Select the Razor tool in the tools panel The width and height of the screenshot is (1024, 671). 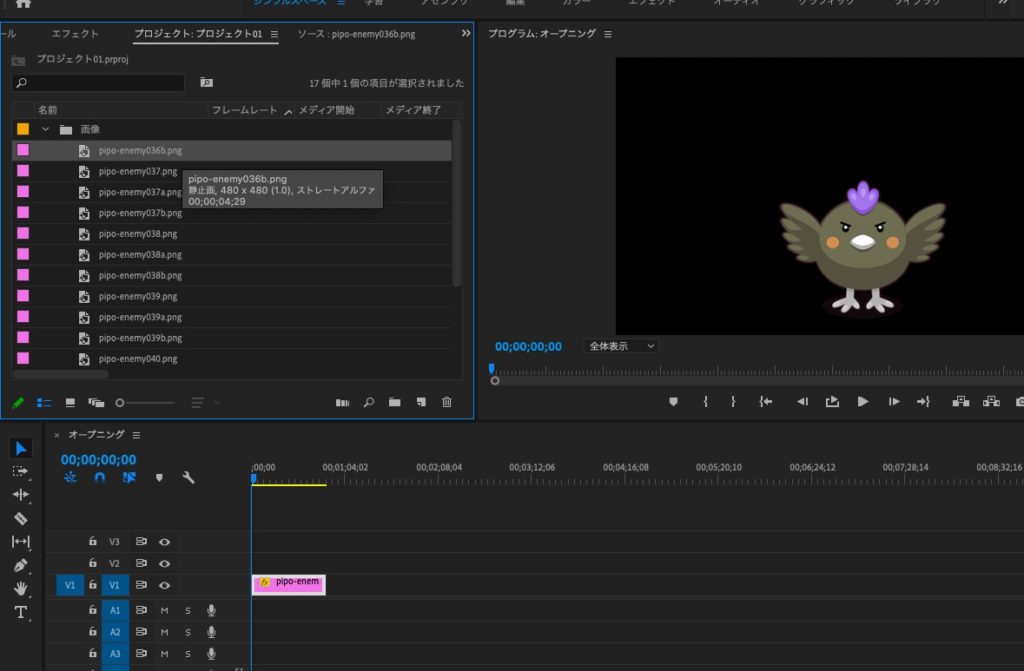coord(21,518)
